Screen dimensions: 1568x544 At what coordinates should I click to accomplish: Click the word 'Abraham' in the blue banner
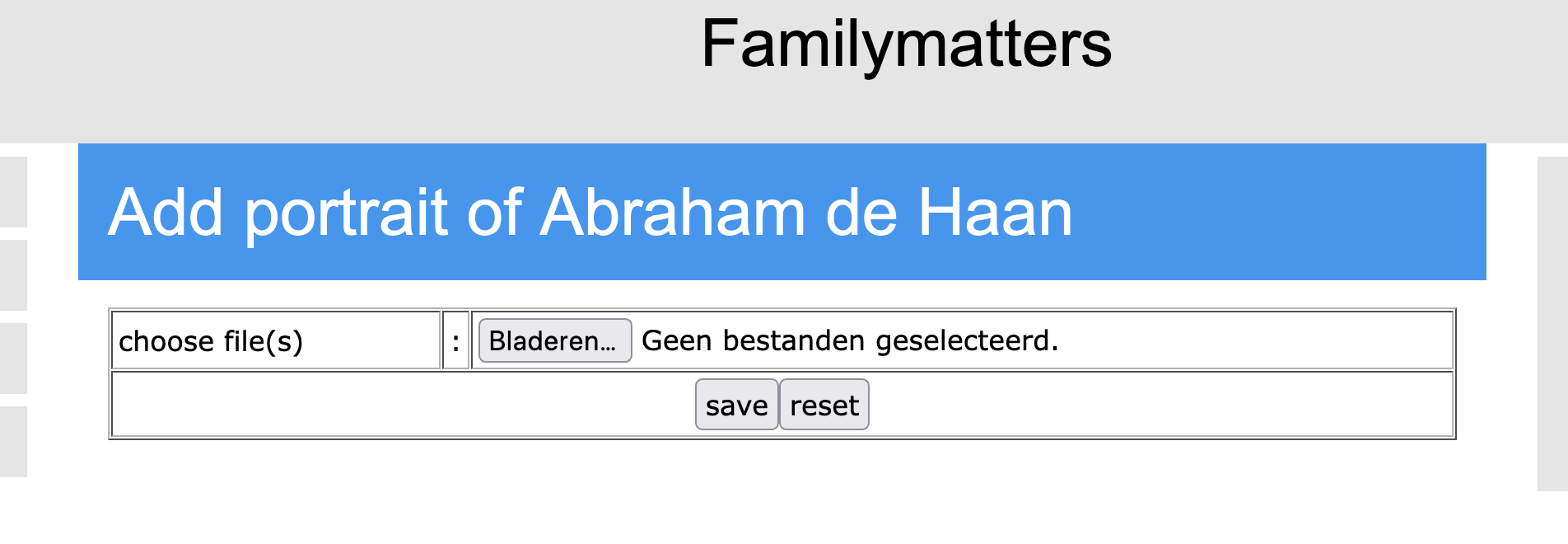672,213
